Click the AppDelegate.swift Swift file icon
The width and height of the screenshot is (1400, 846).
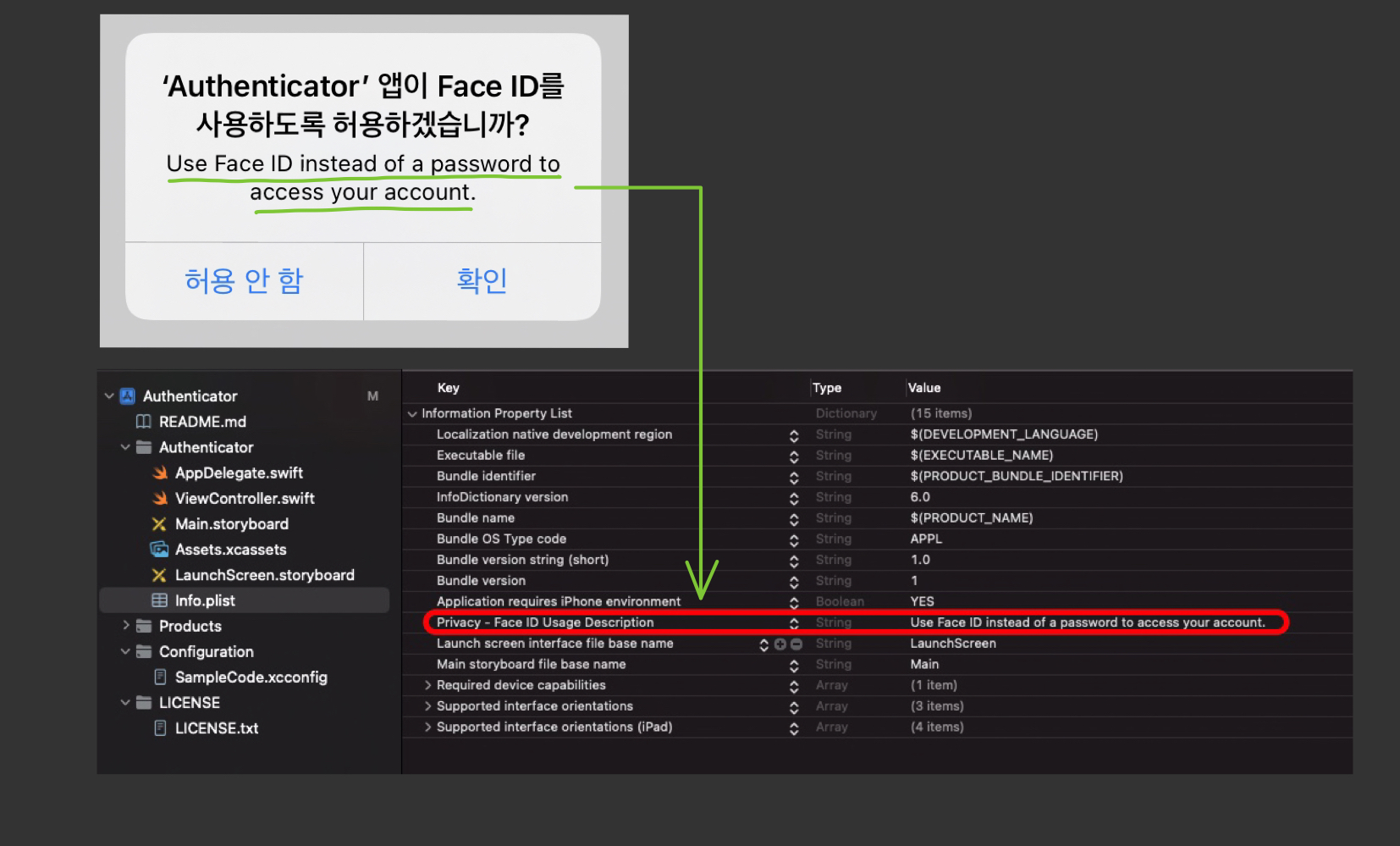160,473
